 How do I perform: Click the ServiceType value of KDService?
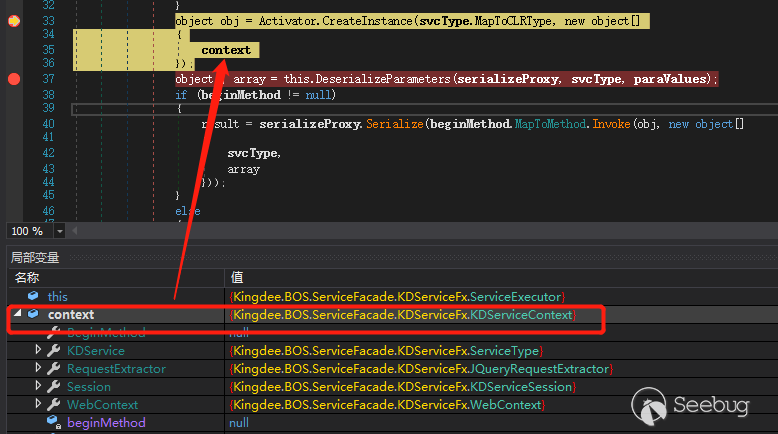(x=386, y=351)
